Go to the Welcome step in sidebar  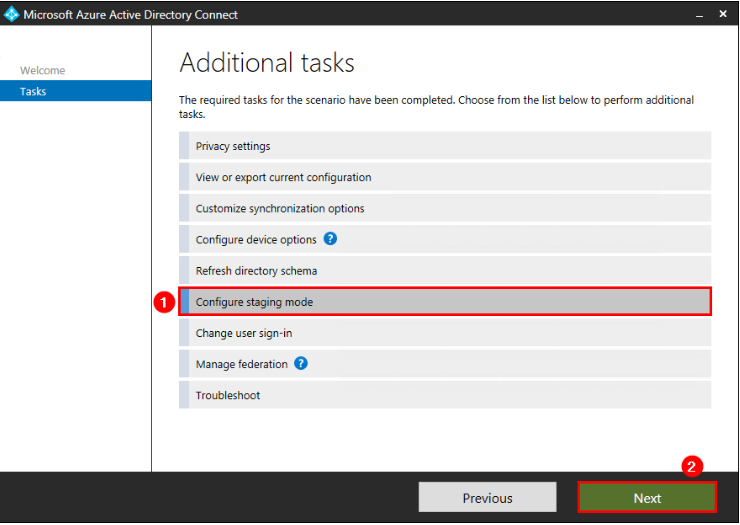pyautogui.click(x=42, y=70)
